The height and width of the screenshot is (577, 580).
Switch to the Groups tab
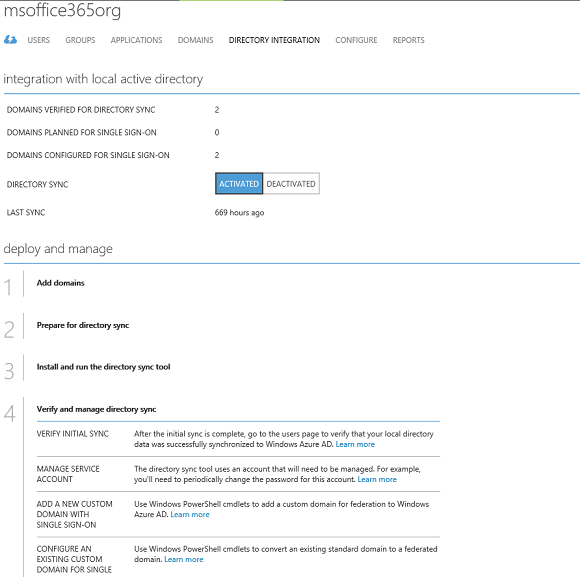80,40
